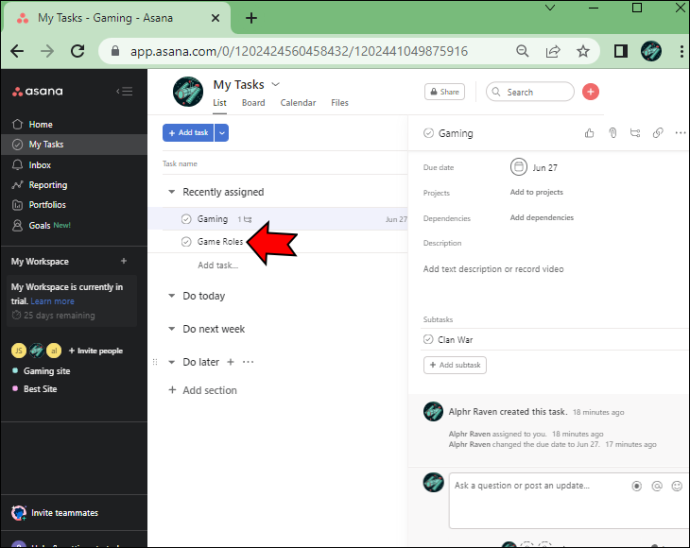Screen dimensions: 690x548
Task: Click the browser zoom magnifier icon
Action: pos(522,51)
